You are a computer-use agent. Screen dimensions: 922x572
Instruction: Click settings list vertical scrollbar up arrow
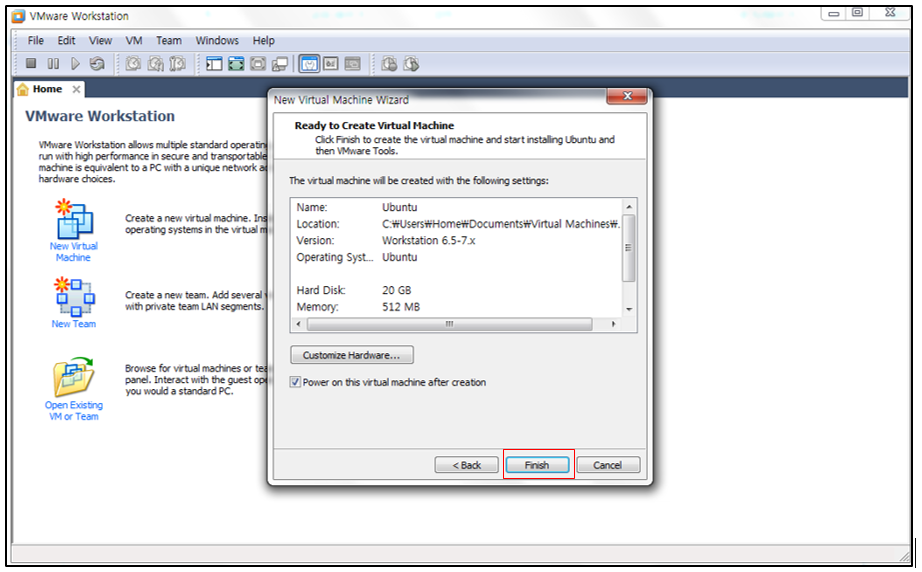629,207
